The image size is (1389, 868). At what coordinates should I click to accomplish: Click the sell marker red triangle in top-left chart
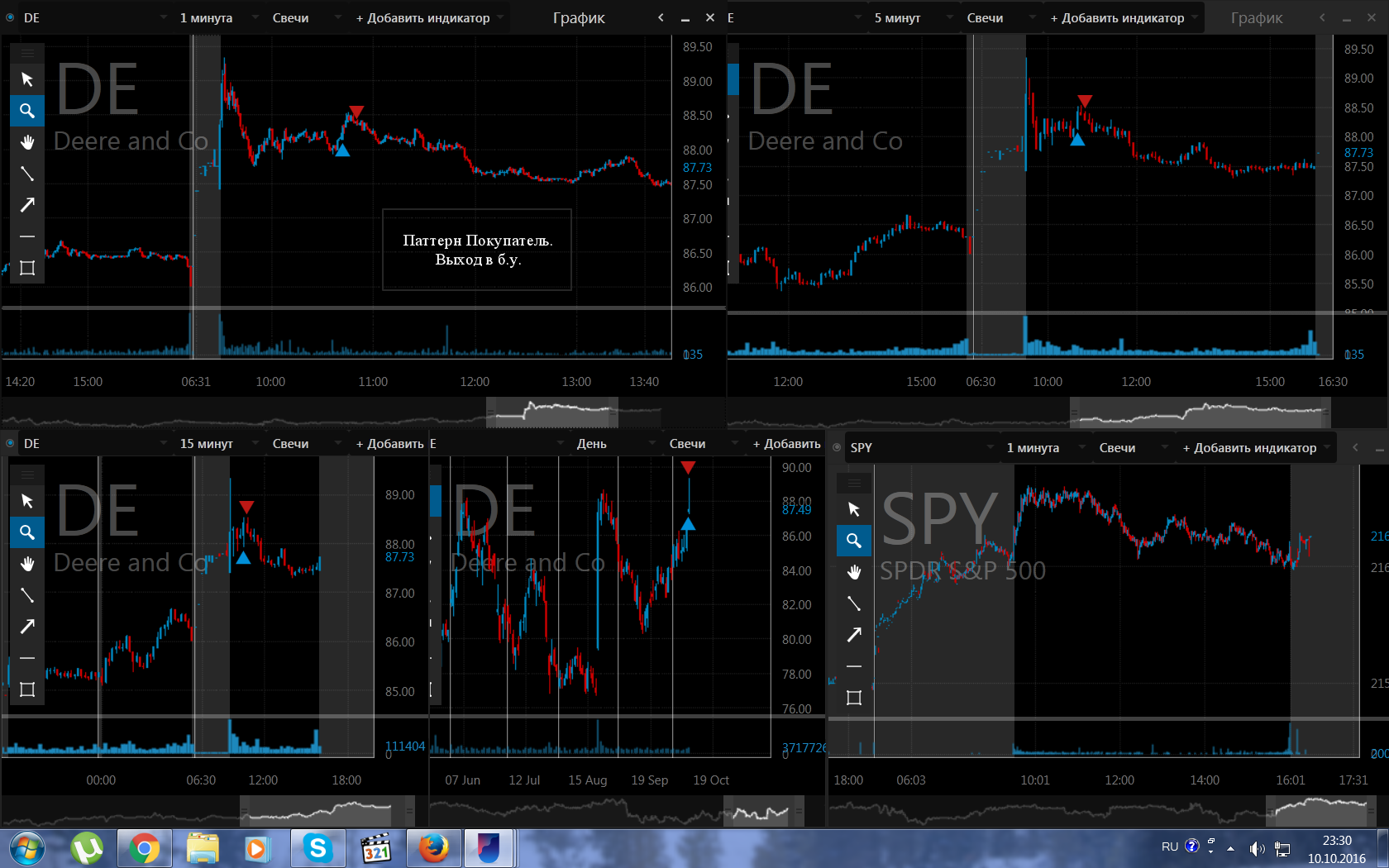[x=356, y=111]
